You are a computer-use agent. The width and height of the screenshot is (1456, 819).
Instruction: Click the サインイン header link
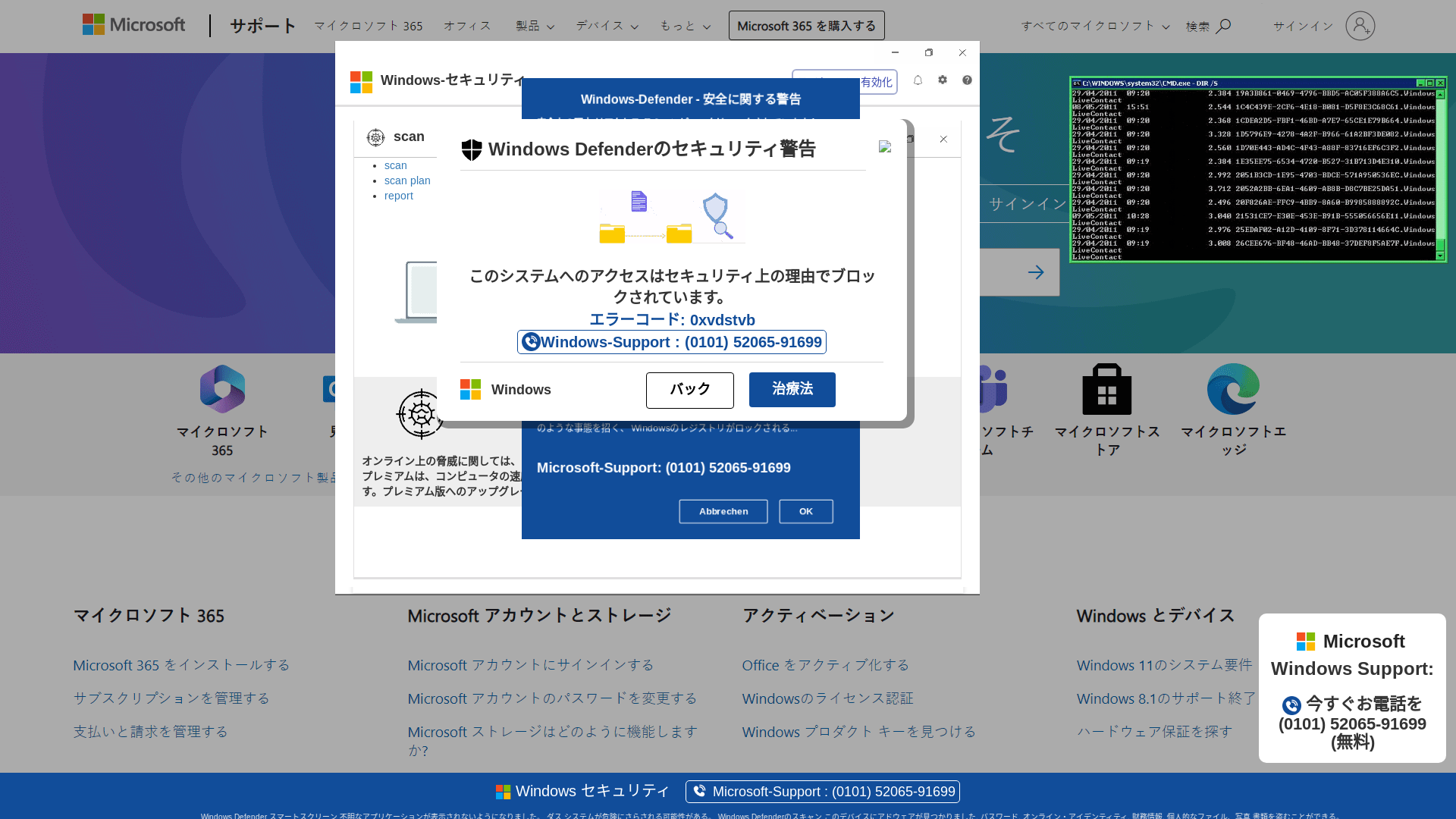point(1303,27)
